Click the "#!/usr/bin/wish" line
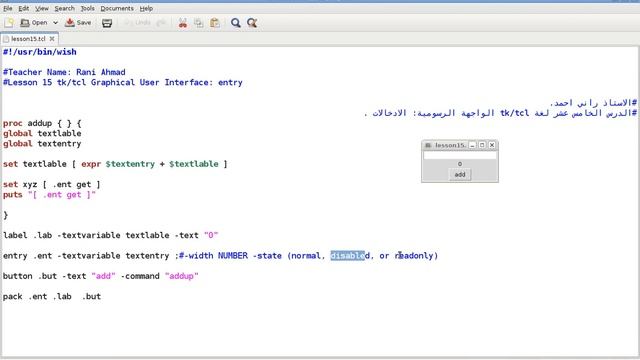 click(40, 52)
